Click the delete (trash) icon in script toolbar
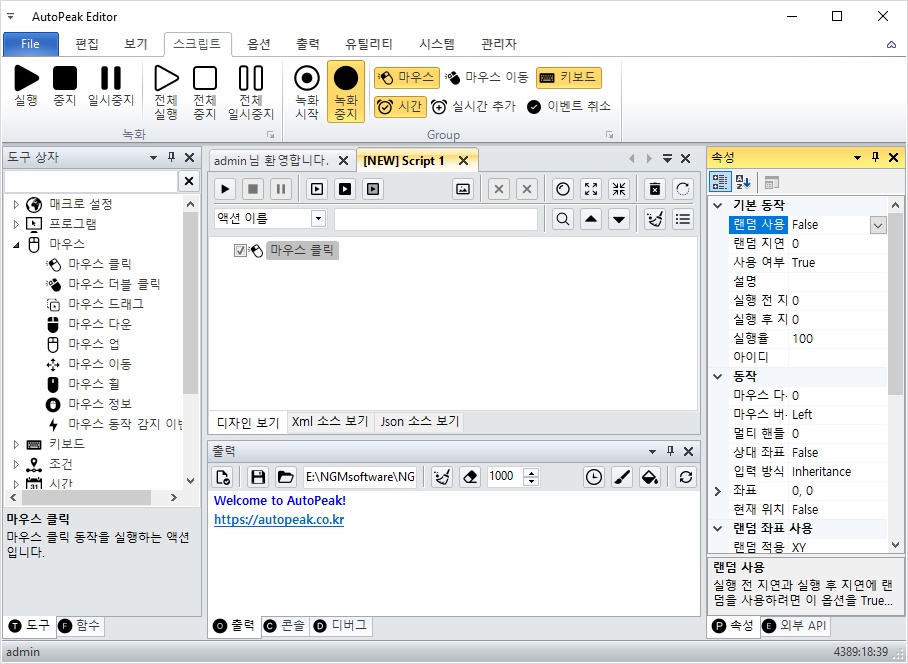The width and height of the screenshot is (908, 664). (x=655, y=189)
